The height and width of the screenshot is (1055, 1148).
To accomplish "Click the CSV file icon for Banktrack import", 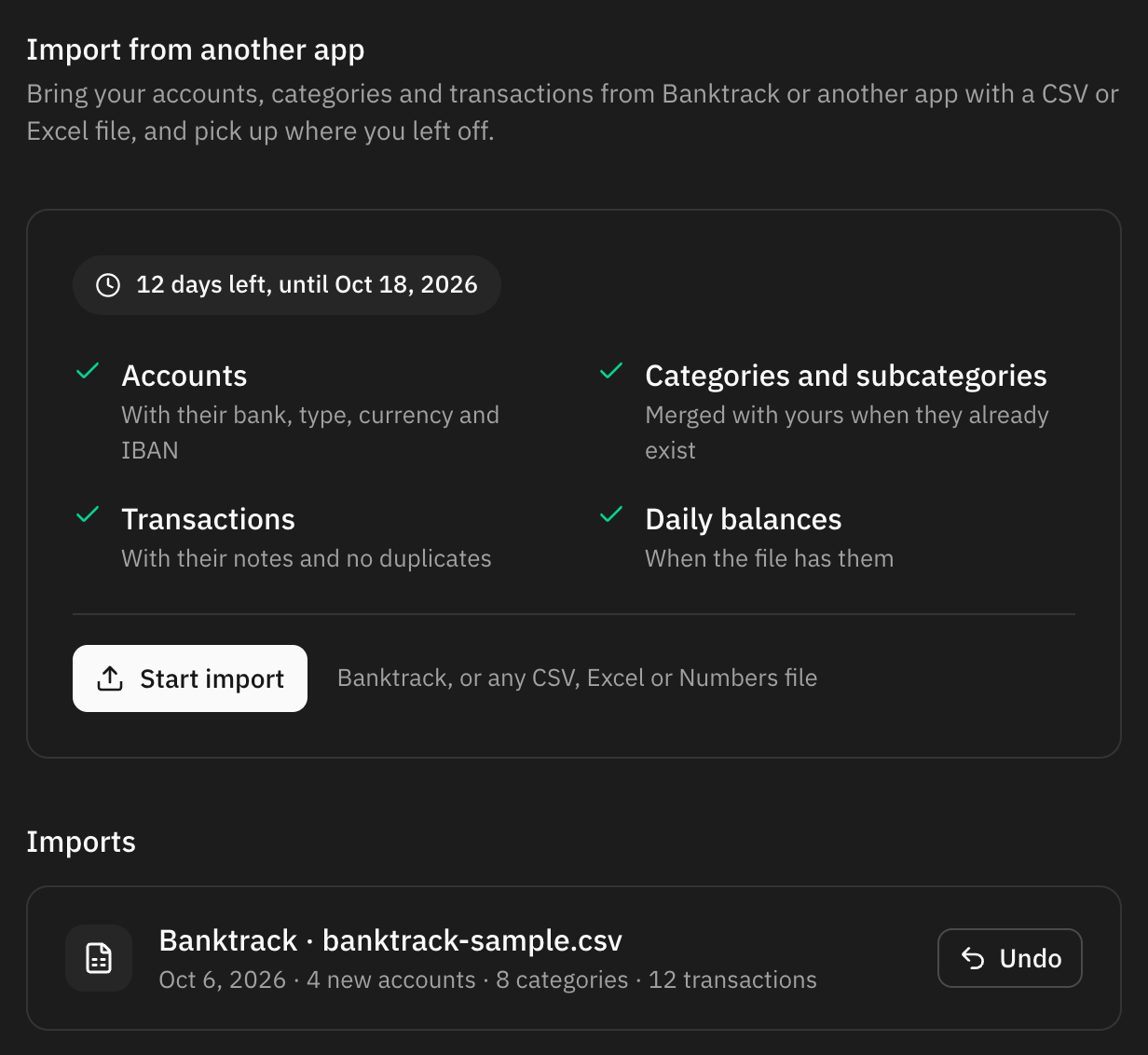I will (99, 958).
